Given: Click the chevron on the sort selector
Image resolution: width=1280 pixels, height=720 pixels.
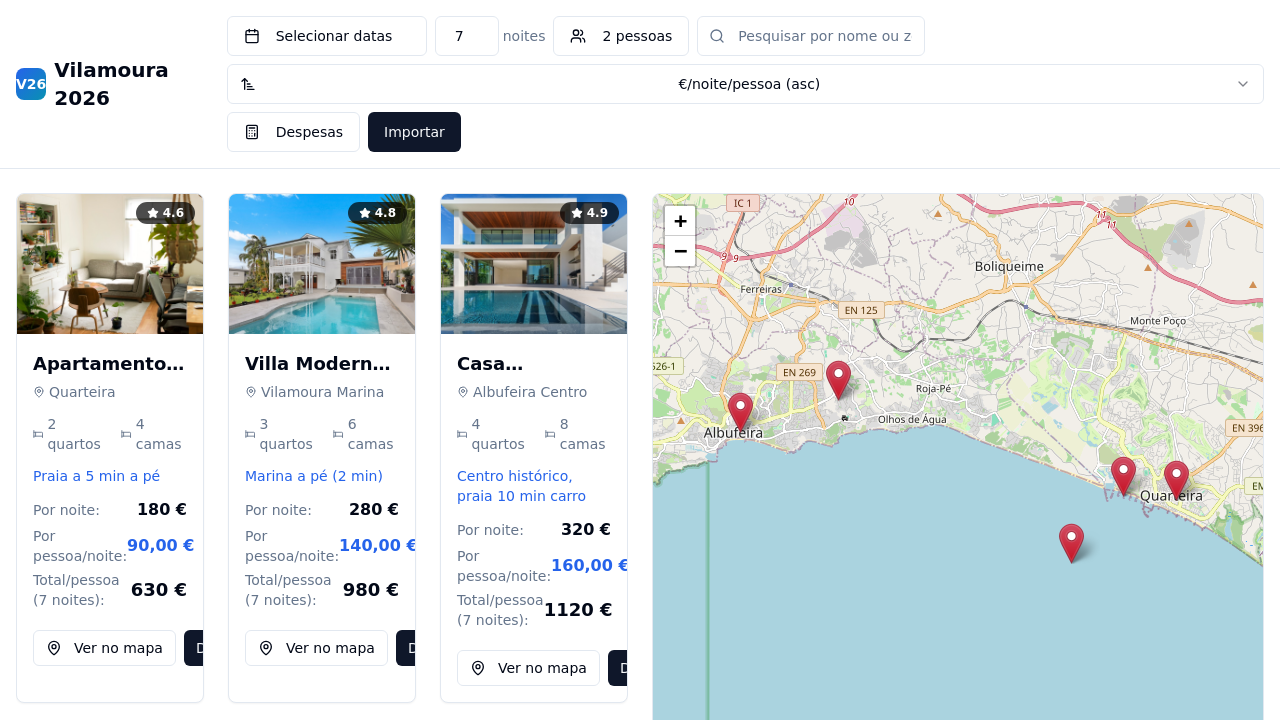Looking at the screenshot, I should (x=1243, y=83).
